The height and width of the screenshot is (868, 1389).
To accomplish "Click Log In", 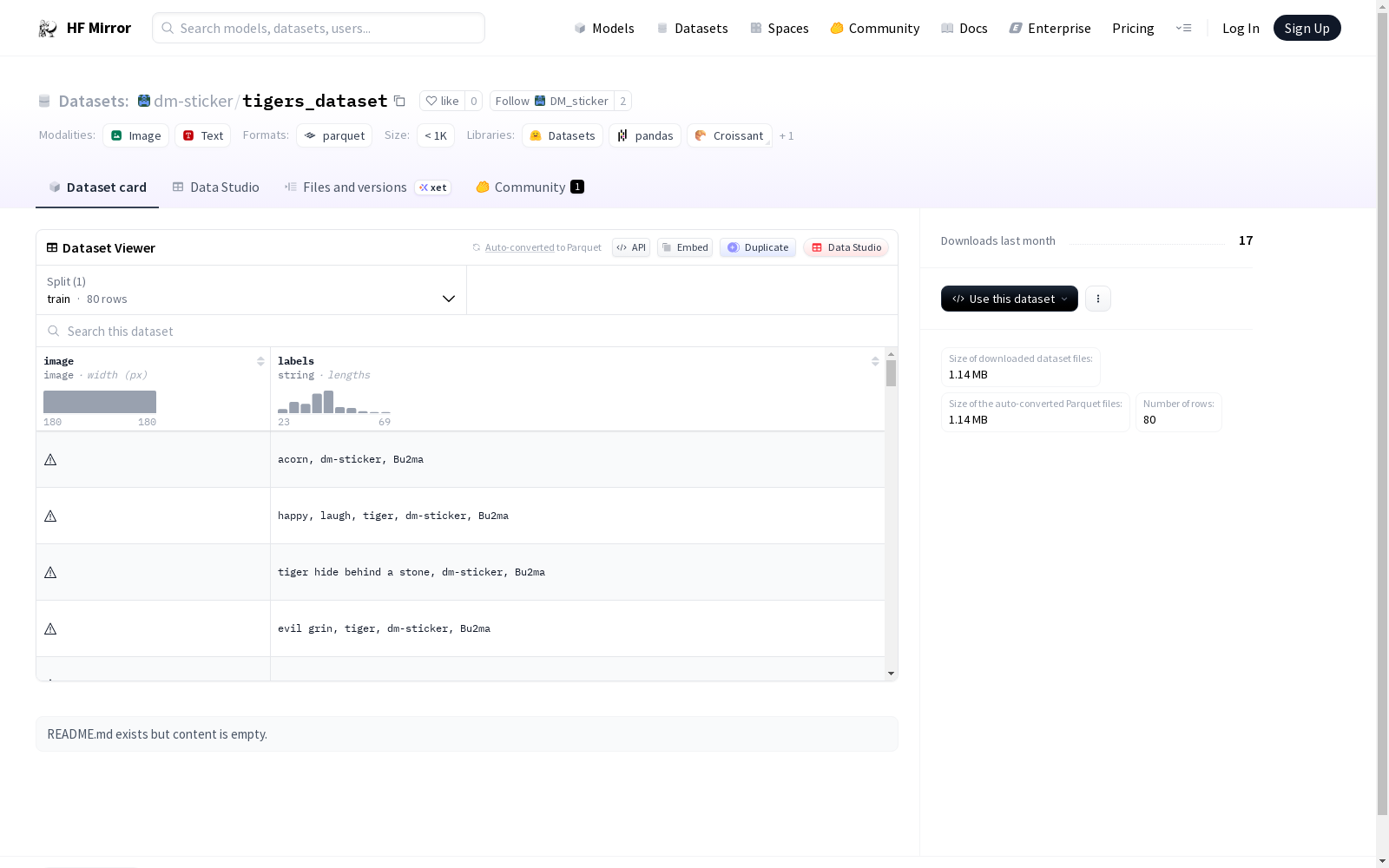I will tap(1241, 28).
